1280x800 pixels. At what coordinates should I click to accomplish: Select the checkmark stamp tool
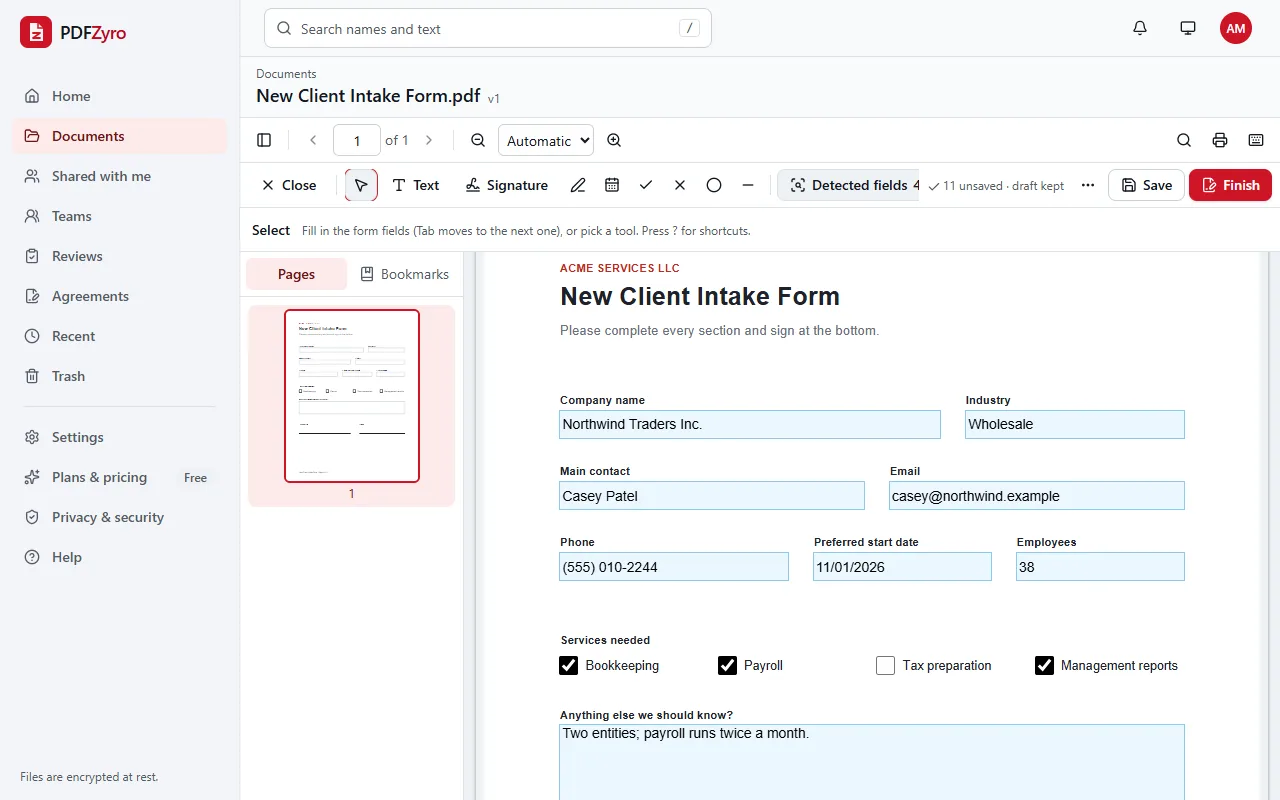pyautogui.click(x=646, y=185)
